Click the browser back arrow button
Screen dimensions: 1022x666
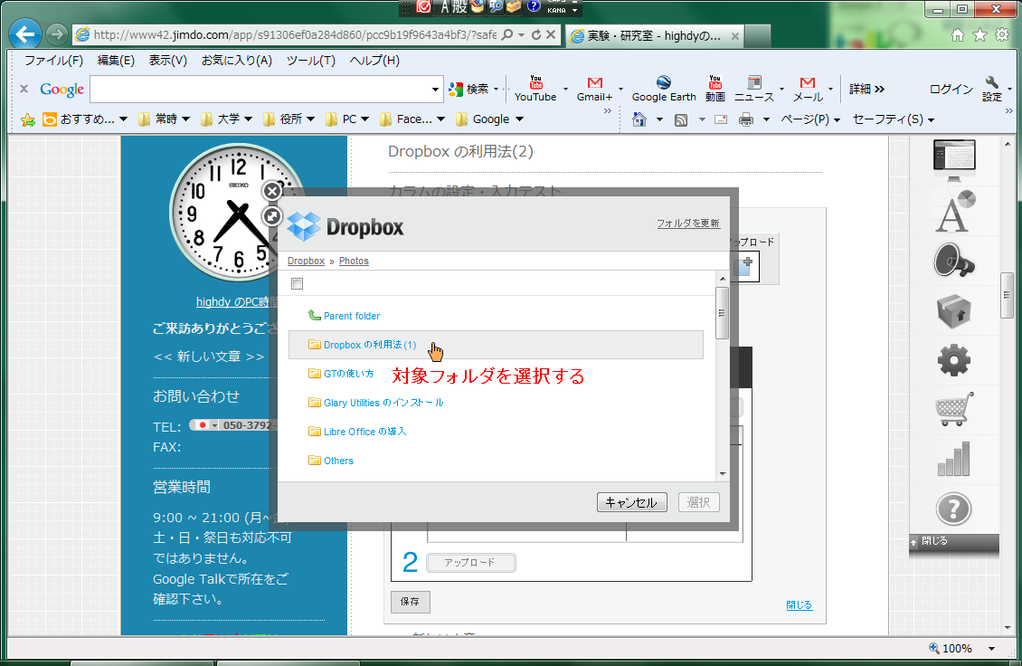point(25,34)
